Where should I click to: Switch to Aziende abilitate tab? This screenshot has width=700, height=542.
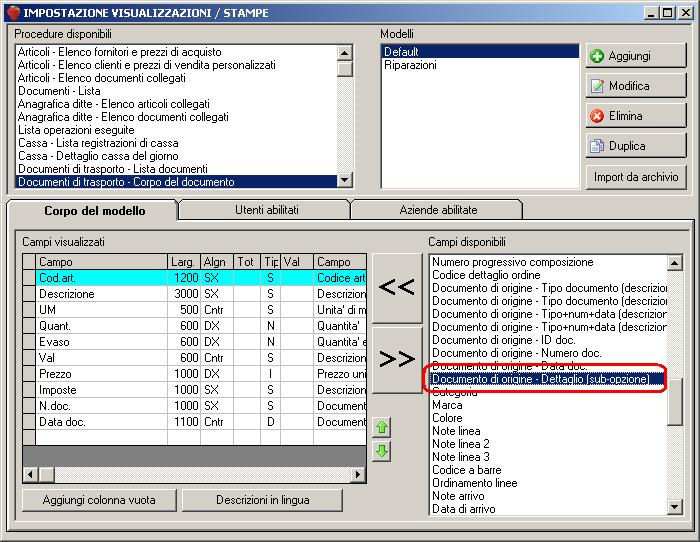click(438, 210)
